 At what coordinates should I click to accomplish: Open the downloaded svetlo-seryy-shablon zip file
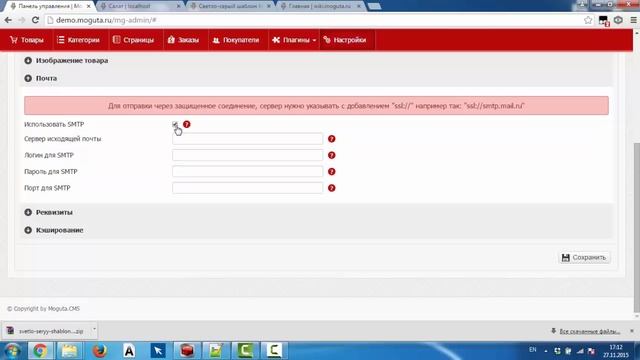coord(46,331)
